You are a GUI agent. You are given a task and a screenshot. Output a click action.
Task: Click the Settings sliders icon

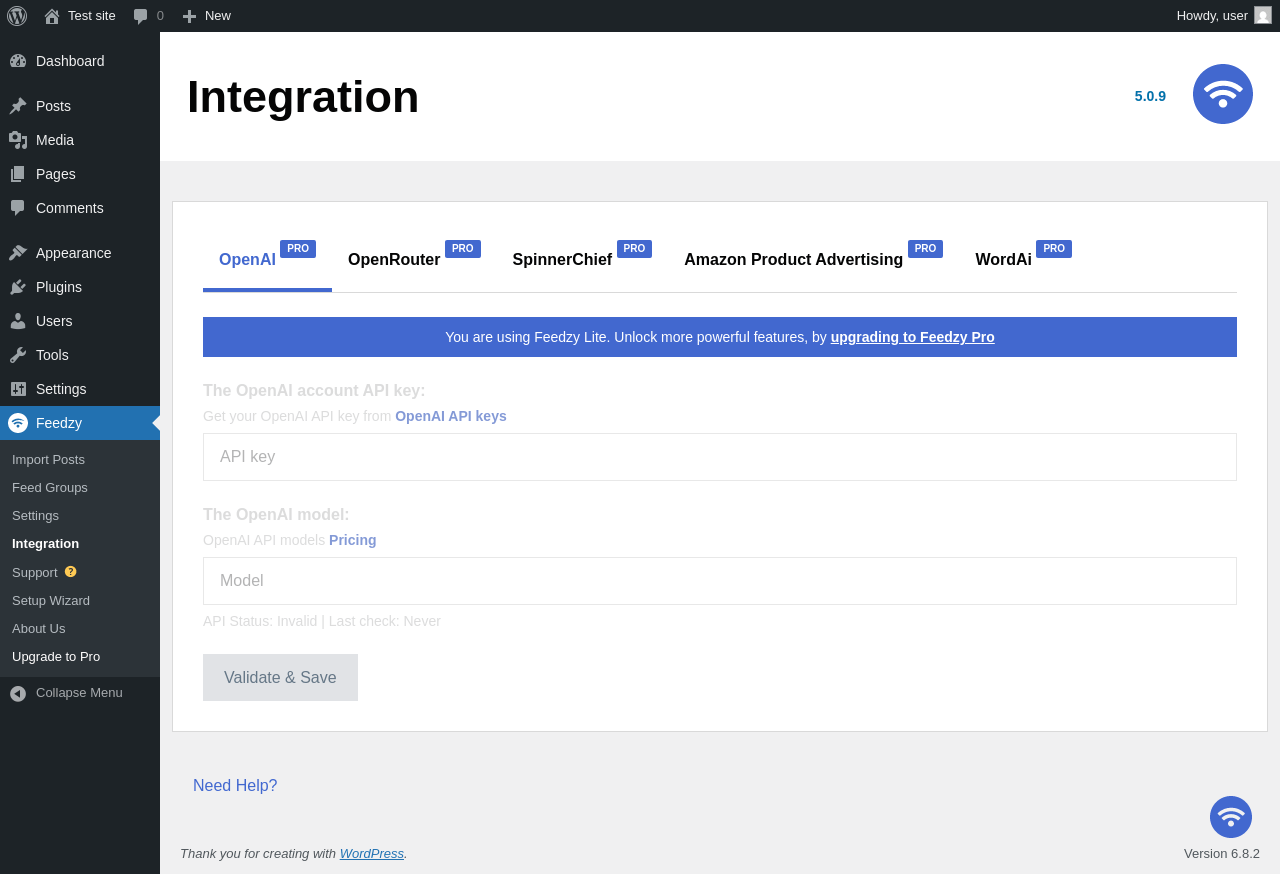(18, 389)
